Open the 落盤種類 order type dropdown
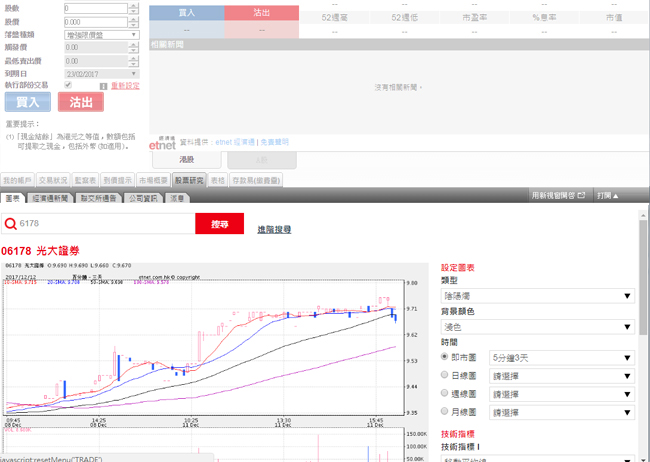Viewport: 650px width, 462px height. [x=102, y=35]
